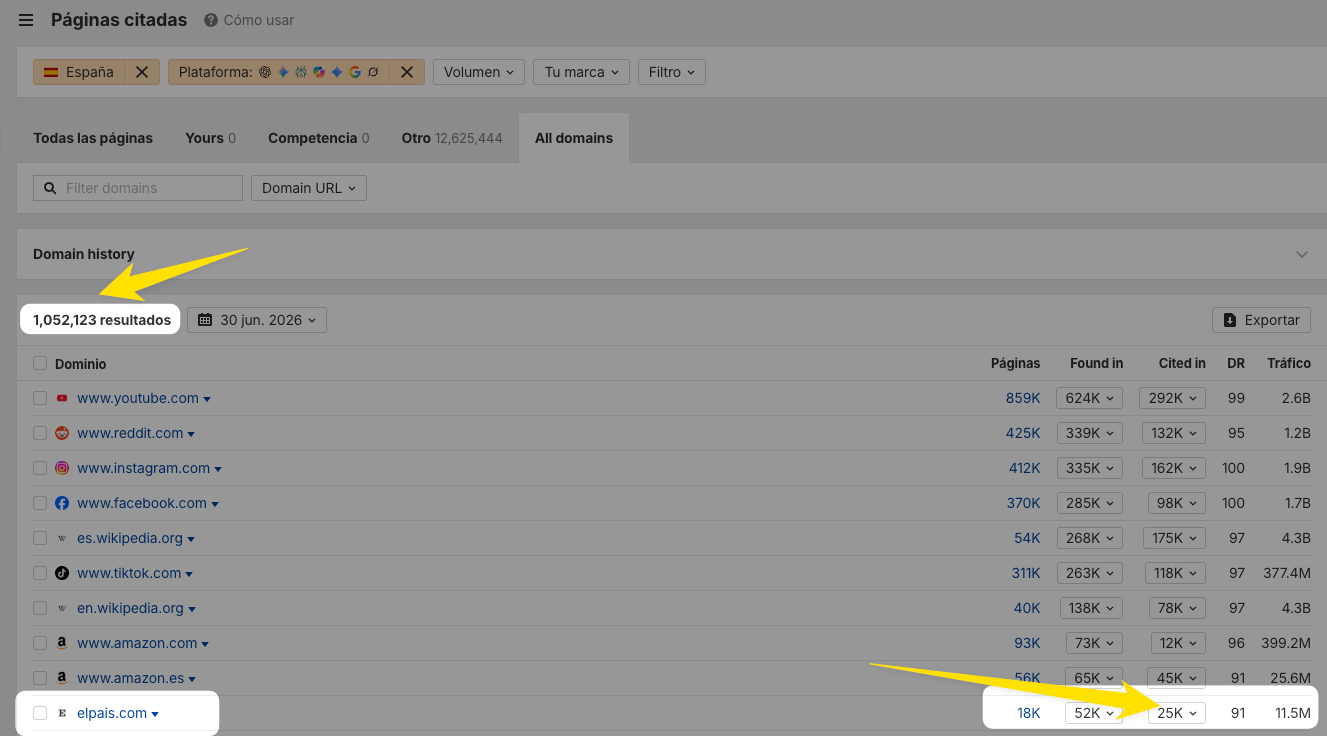Click the El País favicon icon
Image resolution: width=1327 pixels, height=736 pixels.
[62, 713]
